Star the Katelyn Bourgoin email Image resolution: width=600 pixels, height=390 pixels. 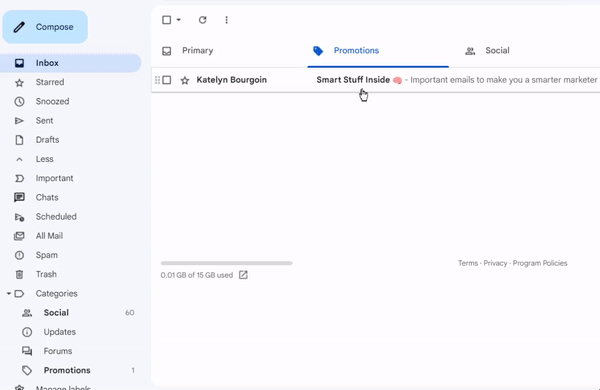(185, 80)
